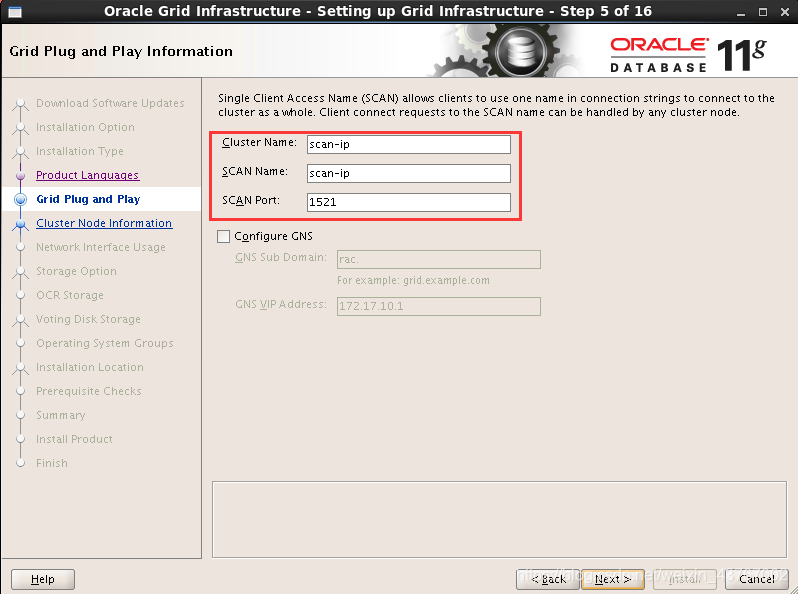The image size is (798, 594).
Task: Click the SCAN Port label
Action: [x=251, y=201]
